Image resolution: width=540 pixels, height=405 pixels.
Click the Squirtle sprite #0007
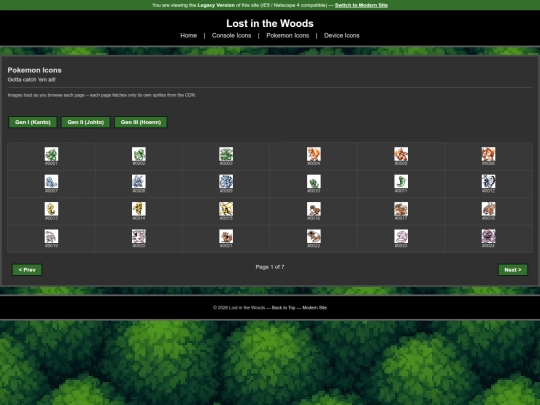(51, 181)
